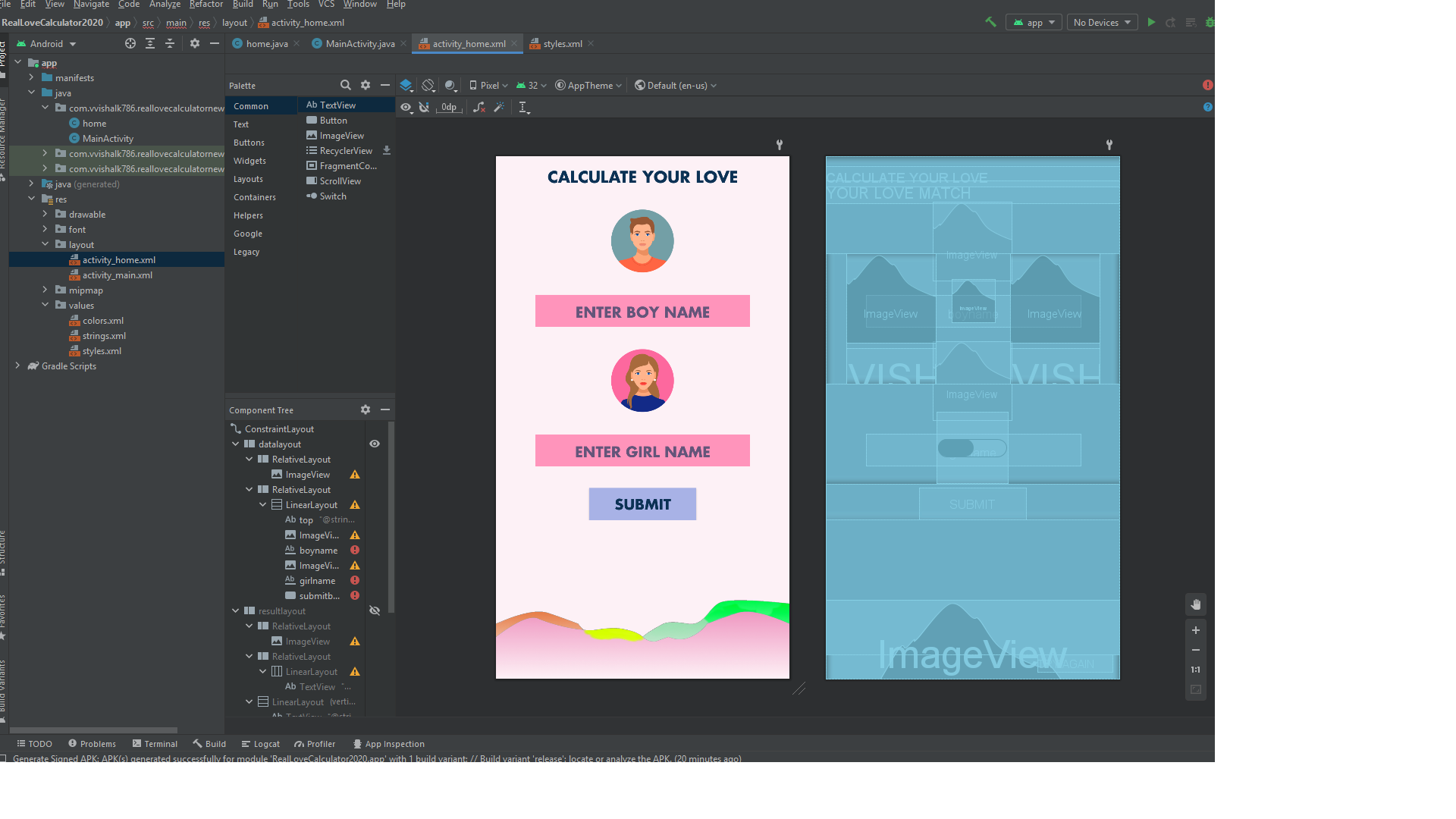Set zoom to 1:1
Screen dimensions: 1456x819
tap(1196, 670)
